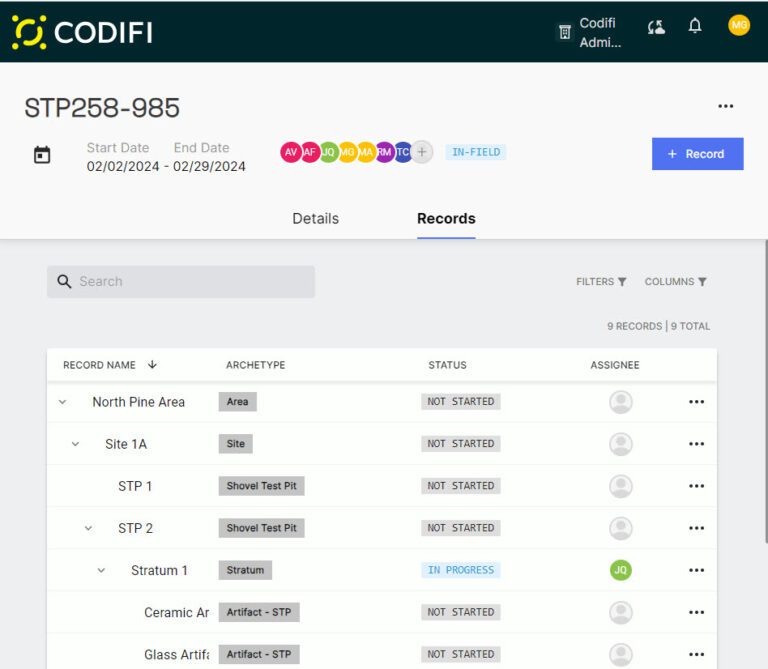Image resolution: width=768 pixels, height=669 pixels.
Task: Open the sync users icon in header
Action: [656, 27]
